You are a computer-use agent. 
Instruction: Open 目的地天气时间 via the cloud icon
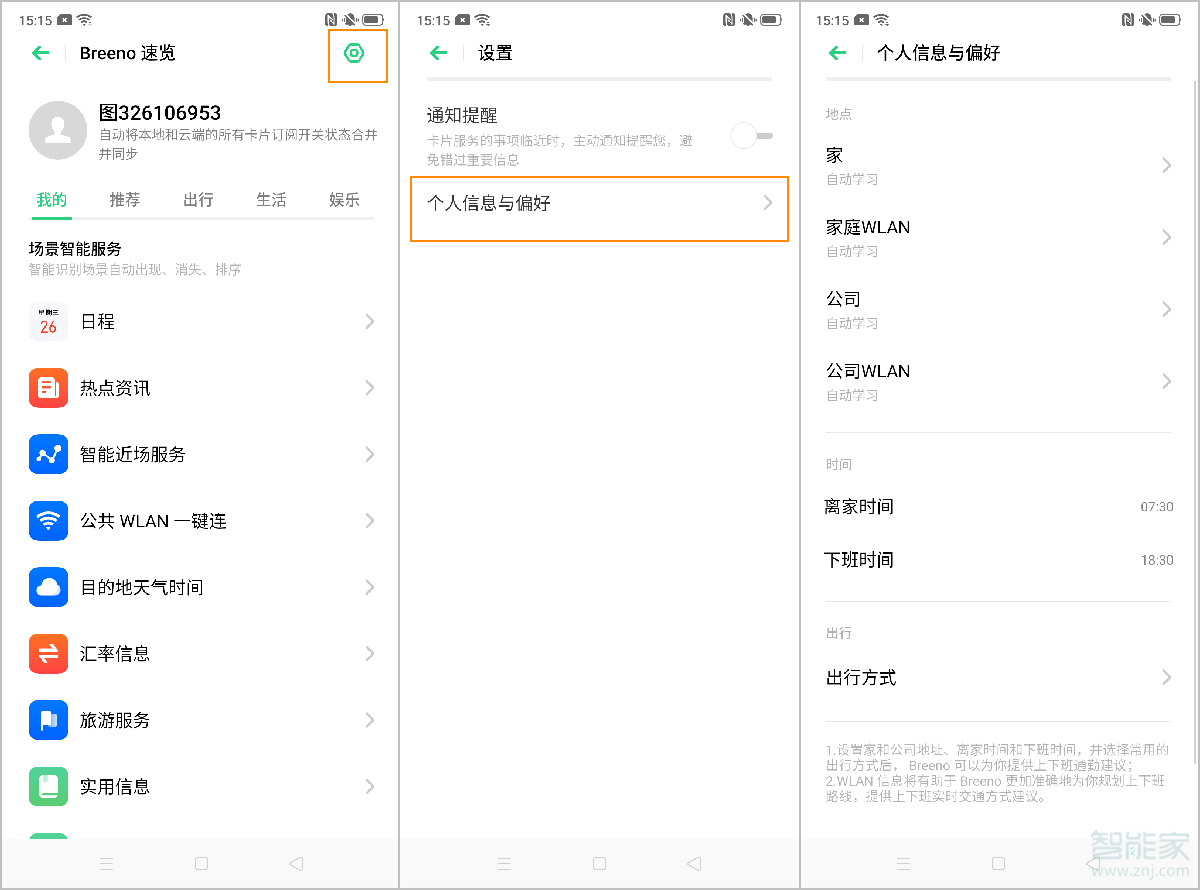tap(48, 587)
